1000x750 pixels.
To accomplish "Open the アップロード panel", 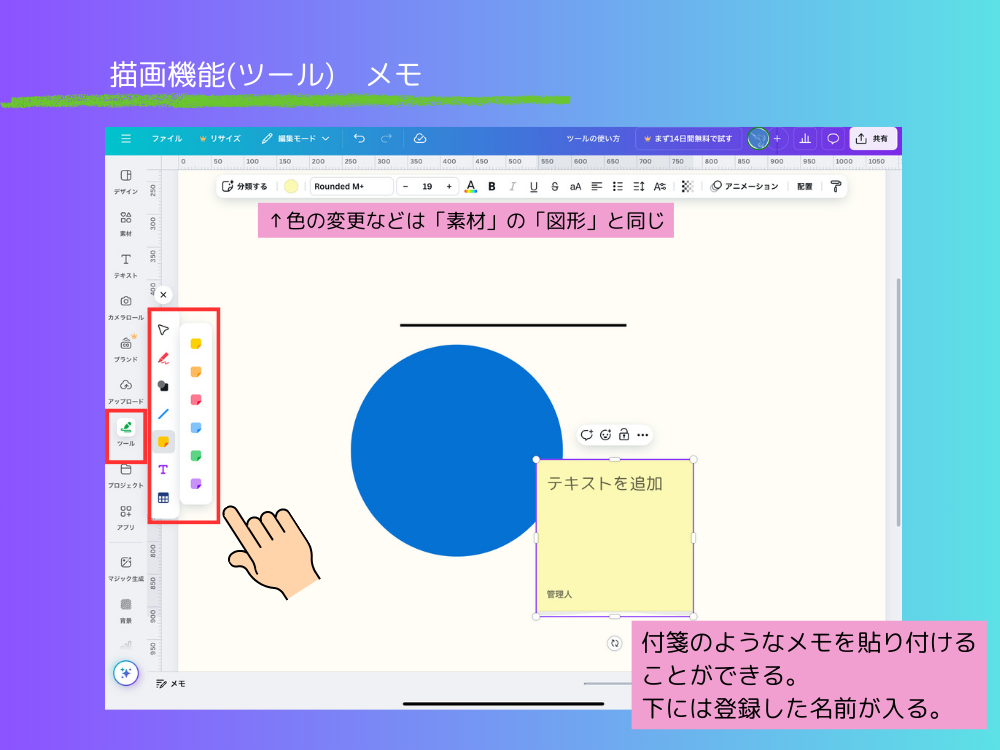I will click(x=125, y=386).
